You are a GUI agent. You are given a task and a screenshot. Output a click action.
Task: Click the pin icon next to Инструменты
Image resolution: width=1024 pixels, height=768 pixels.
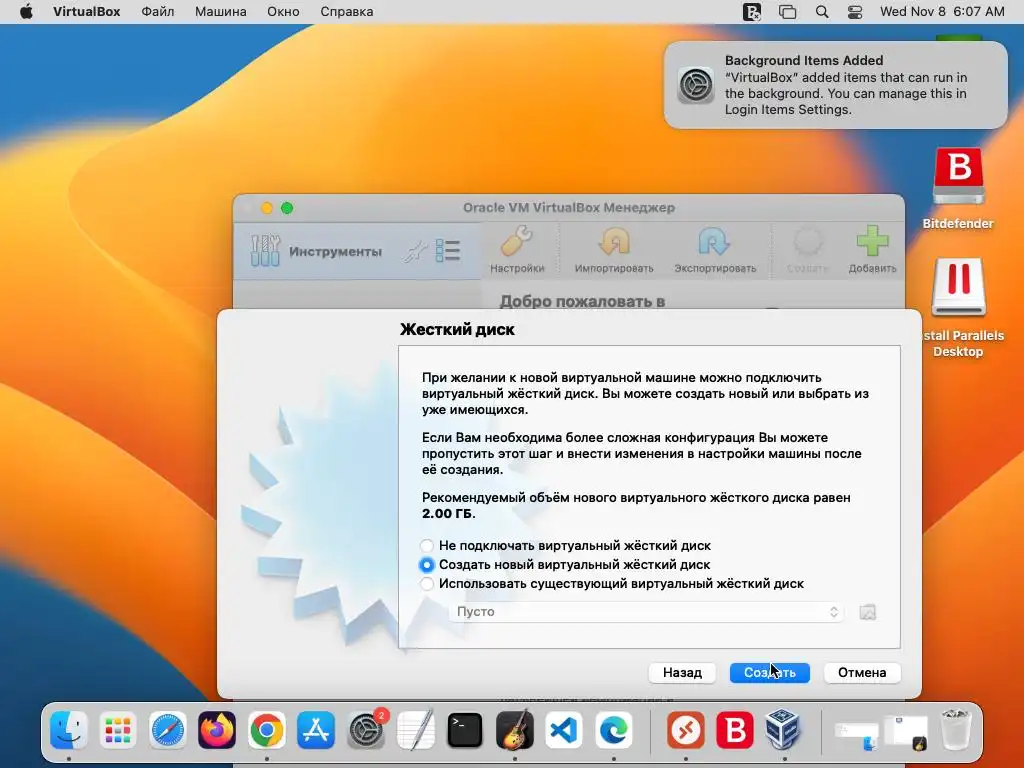click(415, 251)
